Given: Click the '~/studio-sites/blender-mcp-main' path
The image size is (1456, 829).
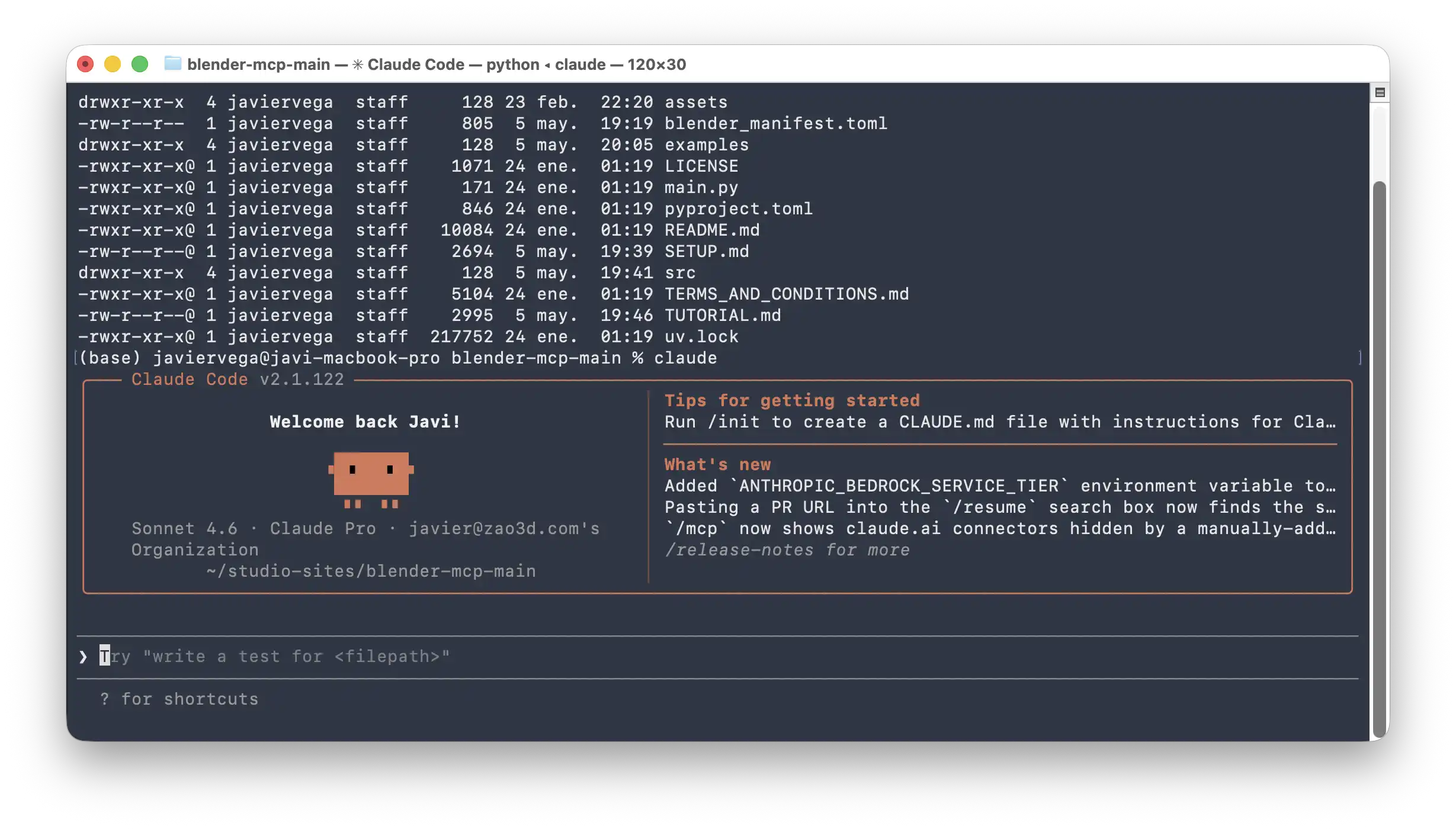Looking at the screenshot, I should pos(371,571).
